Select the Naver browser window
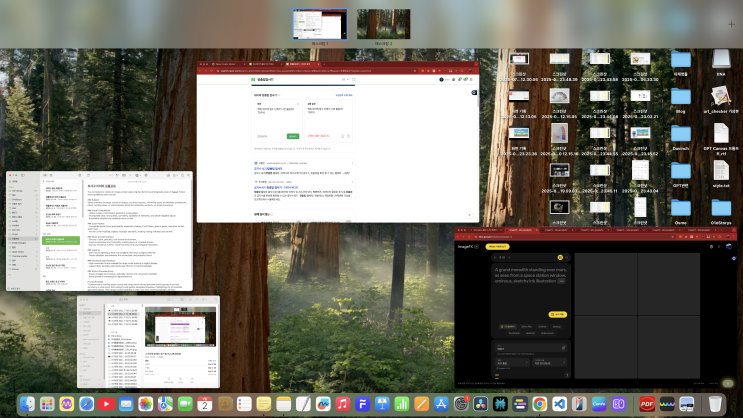The image size is (743, 418). (338, 142)
